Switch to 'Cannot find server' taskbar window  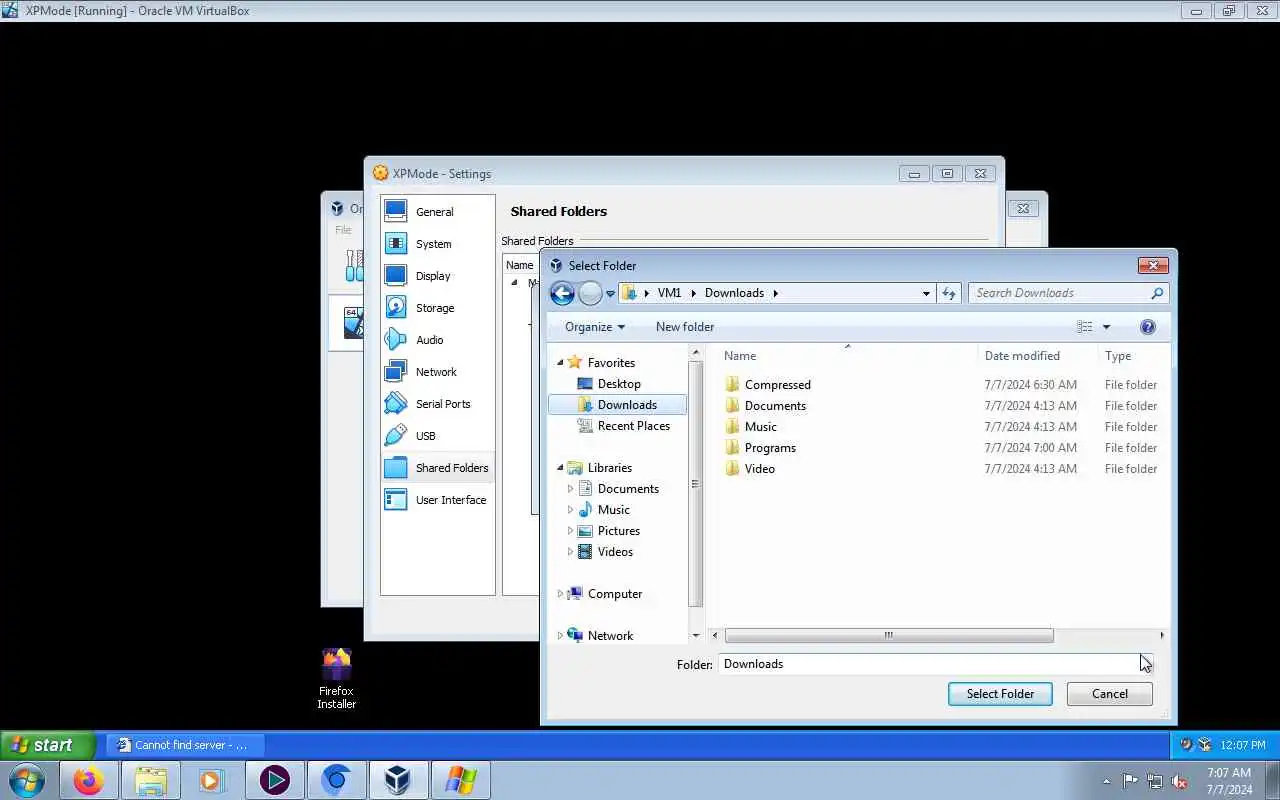coord(185,745)
